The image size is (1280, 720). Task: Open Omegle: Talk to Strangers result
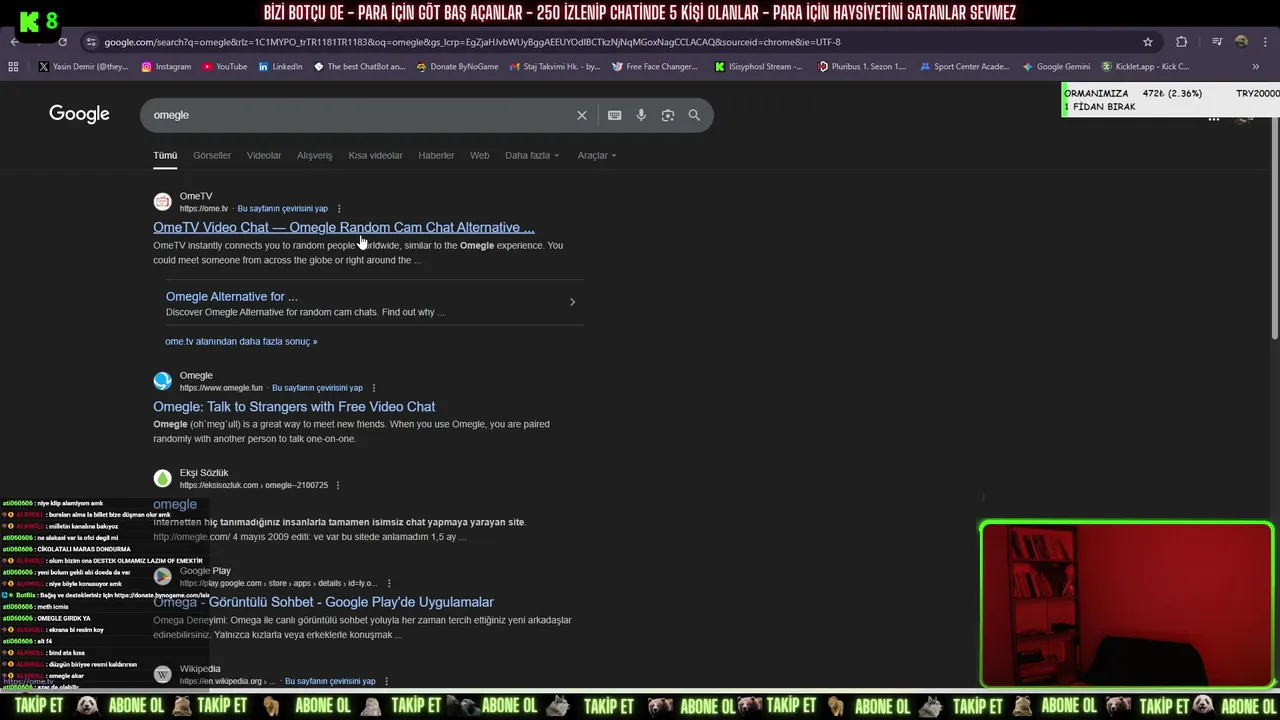294,407
